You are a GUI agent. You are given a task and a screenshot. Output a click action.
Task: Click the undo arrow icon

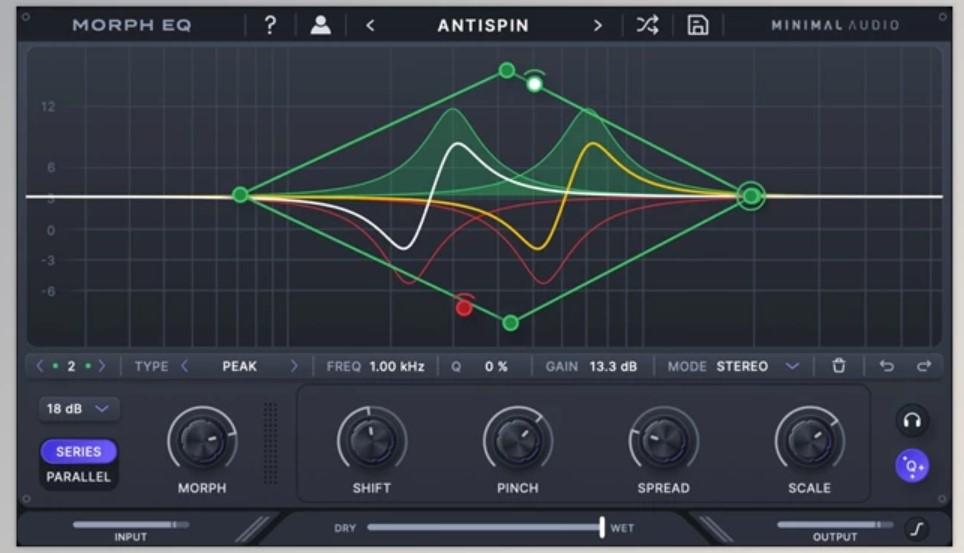click(x=886, y=366)
